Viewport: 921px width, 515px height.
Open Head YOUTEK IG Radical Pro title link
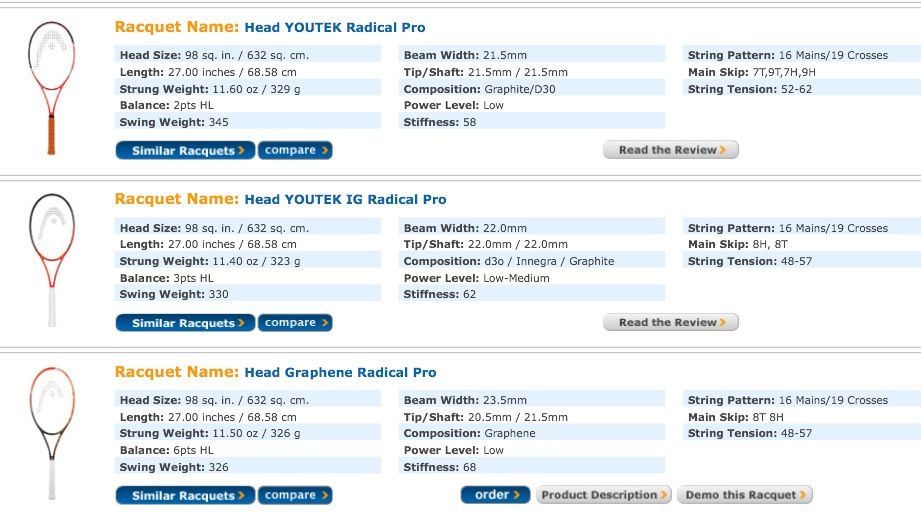(345, 199)
